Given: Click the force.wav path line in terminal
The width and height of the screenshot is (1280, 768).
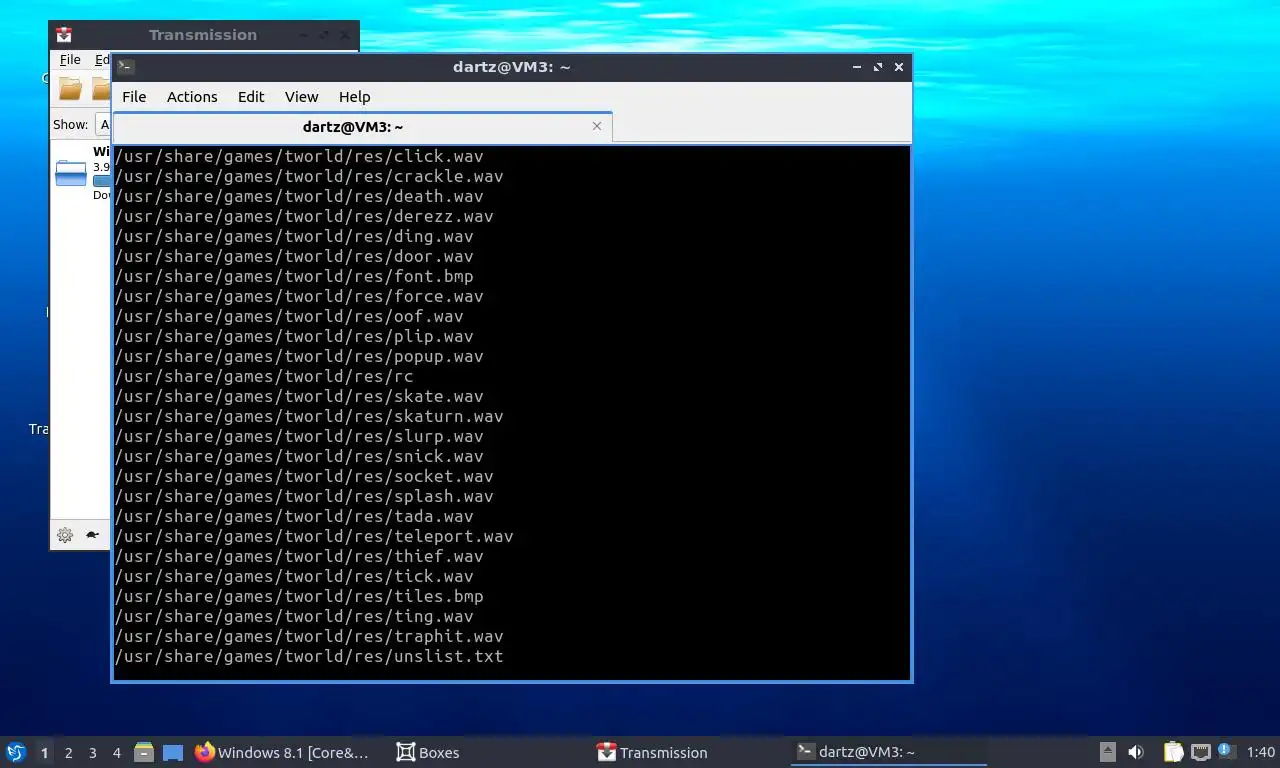Looking at the screenshot, I should (299, 297).
